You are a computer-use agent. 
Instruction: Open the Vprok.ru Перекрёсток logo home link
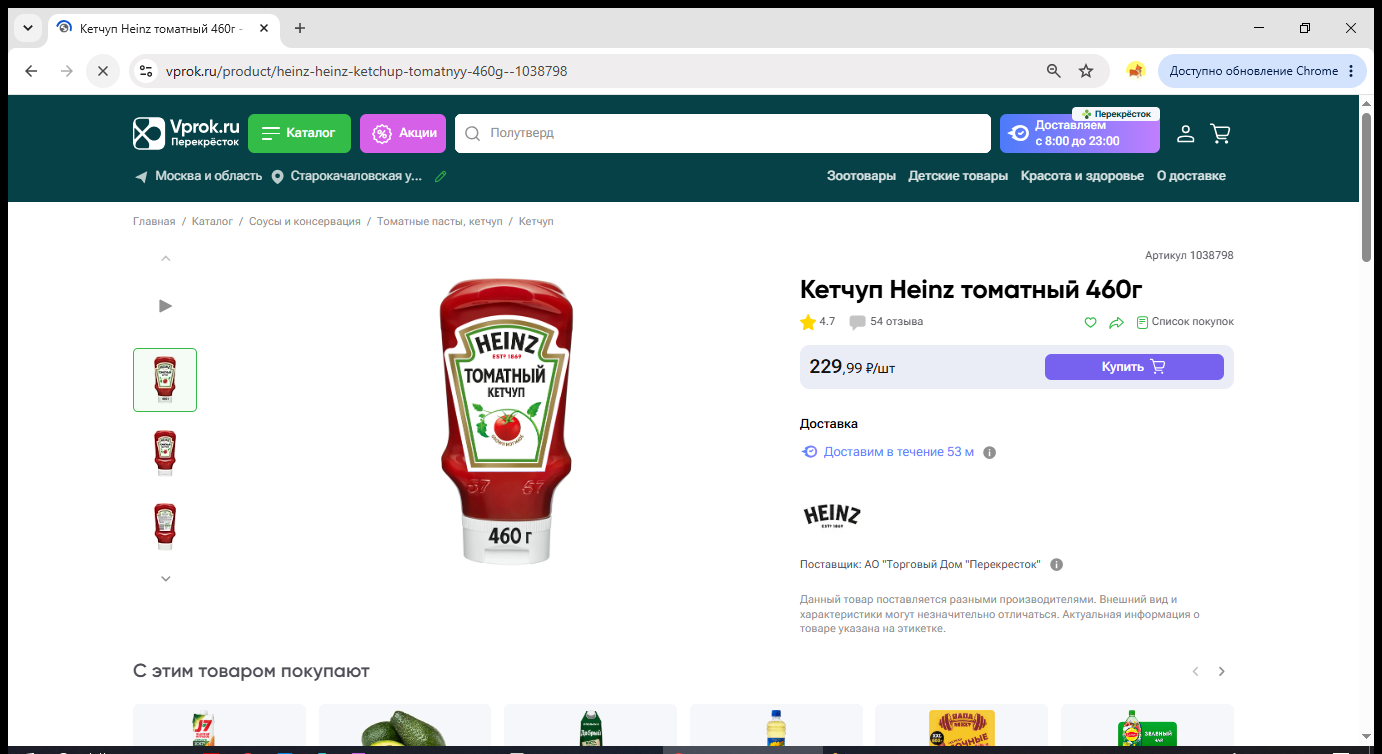coord(187,133)
